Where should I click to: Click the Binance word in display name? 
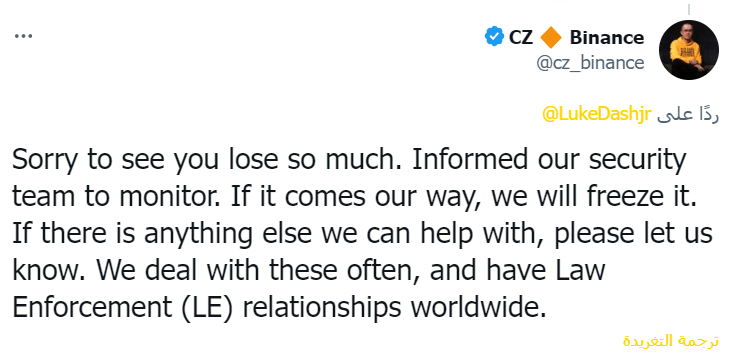pyautogui.click(x=607, y=37)
